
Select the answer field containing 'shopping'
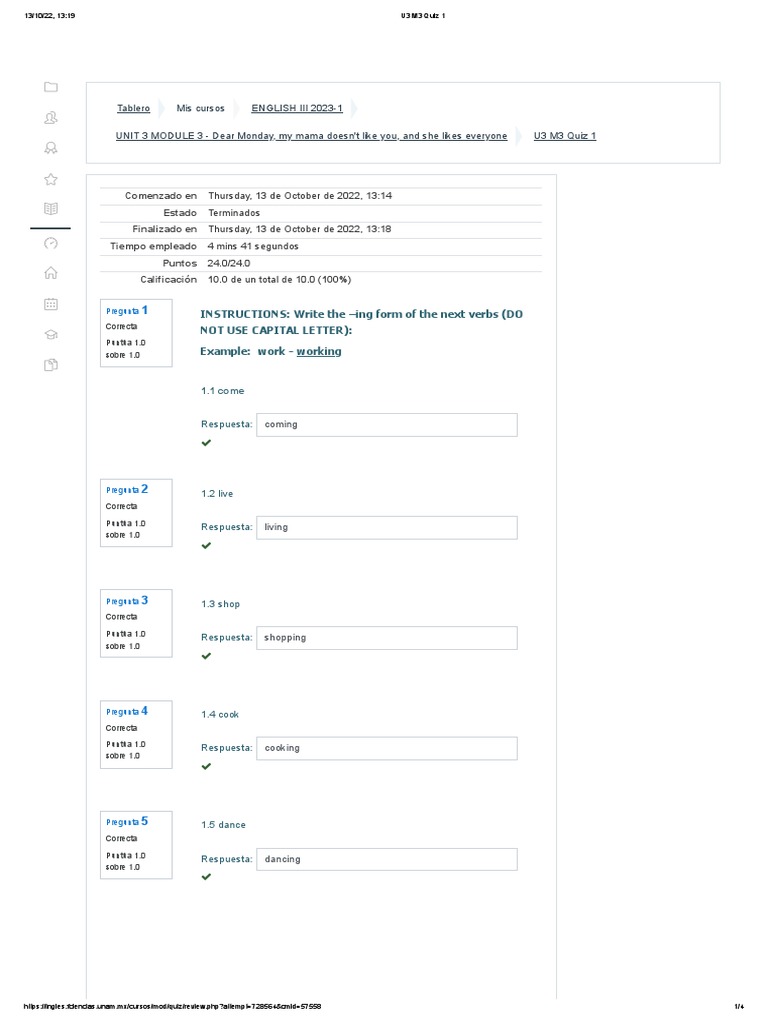point(386,637)
